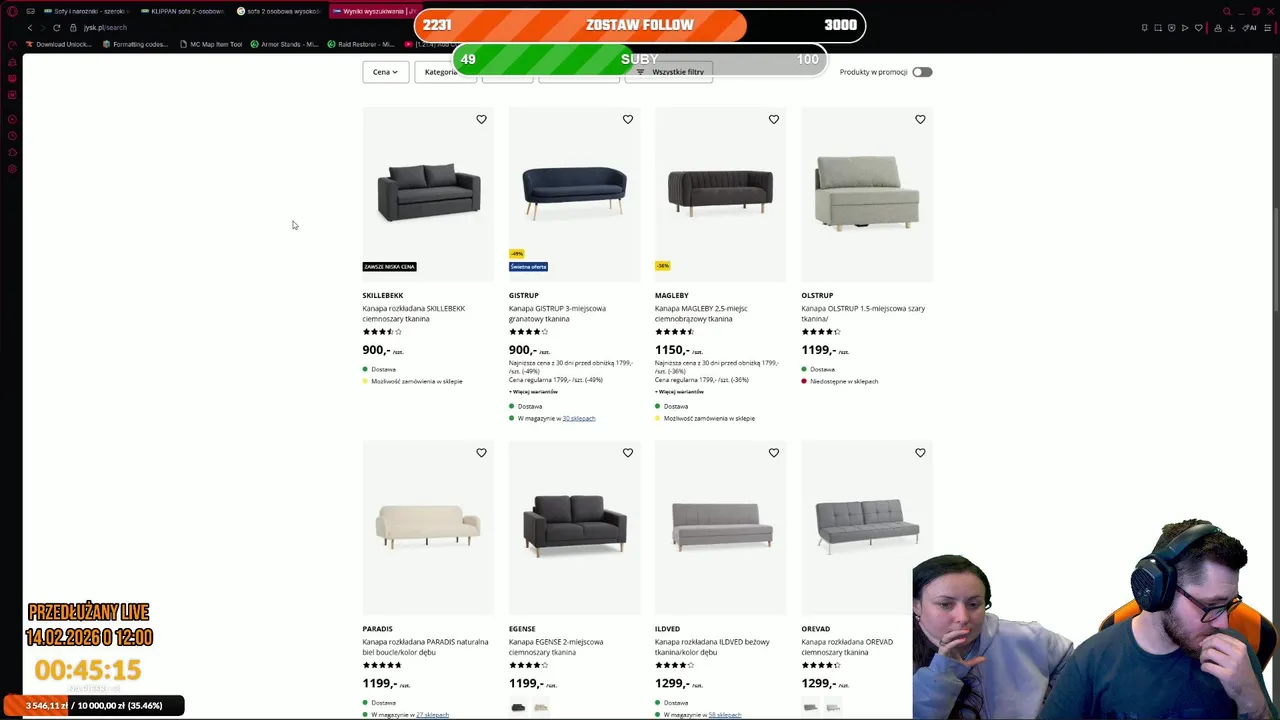Favorite the GISTRUP sofa heart icon
Viewport: 1280px width, 720px height.
628,119
